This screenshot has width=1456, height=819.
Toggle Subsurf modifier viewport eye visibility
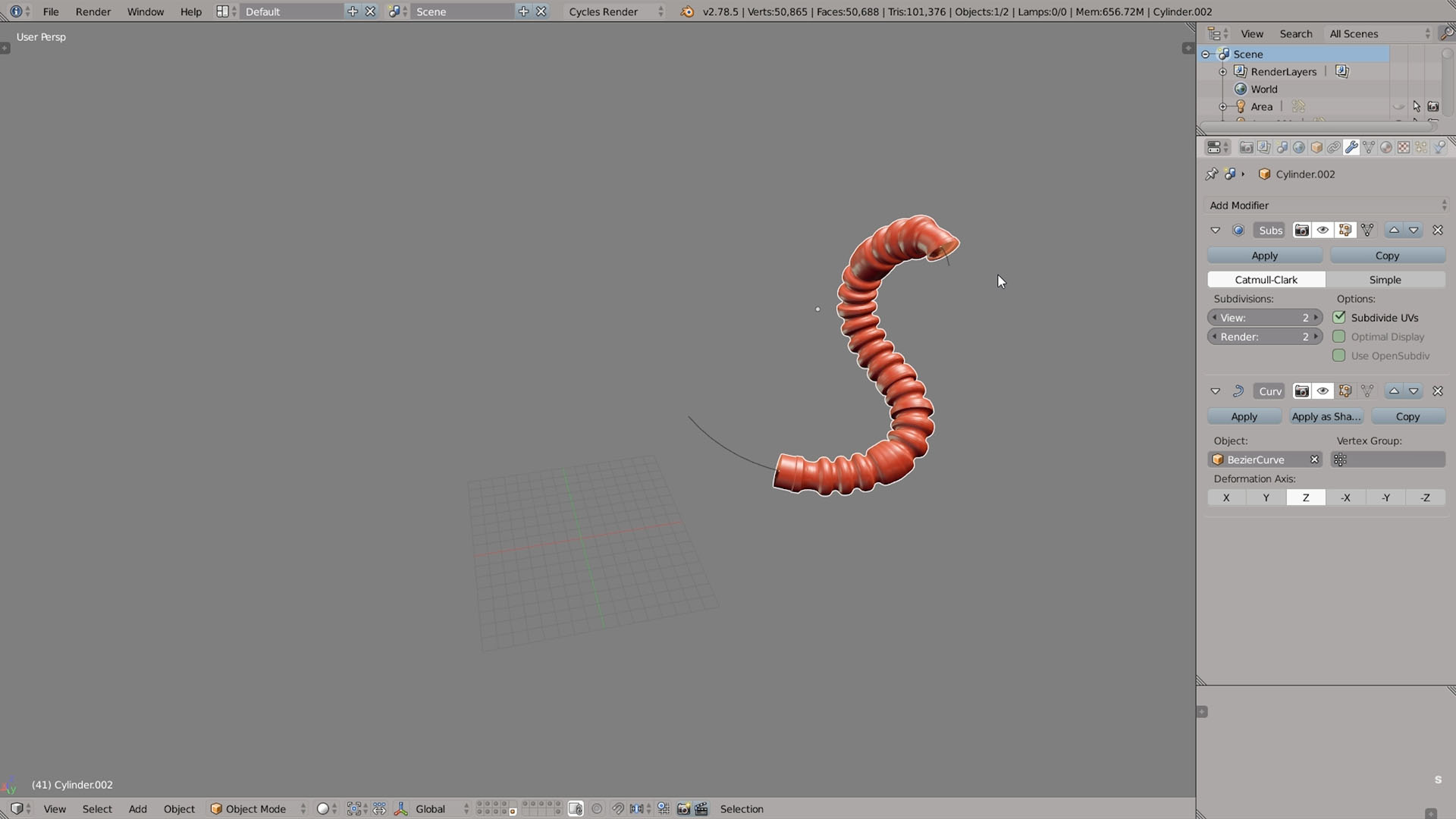coord(1323,231)
